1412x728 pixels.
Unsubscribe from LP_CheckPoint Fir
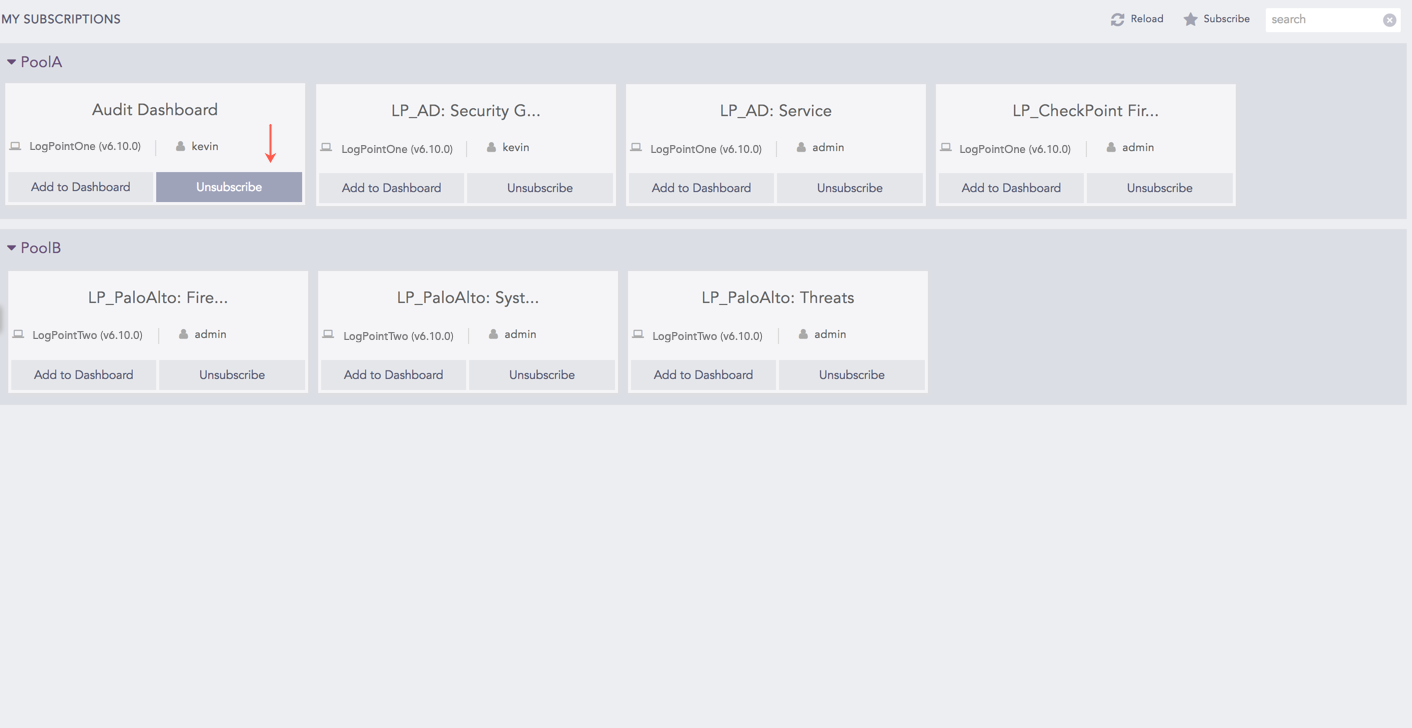[x=1160, y=187]
